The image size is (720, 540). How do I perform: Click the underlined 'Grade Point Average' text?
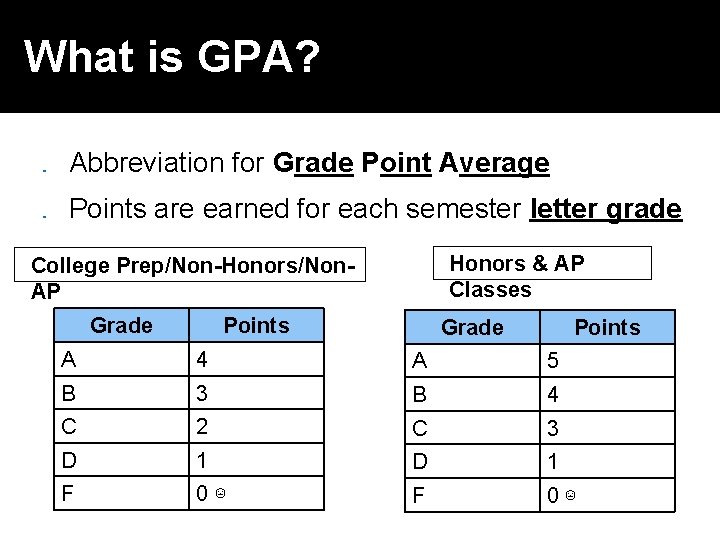(411, 163)
